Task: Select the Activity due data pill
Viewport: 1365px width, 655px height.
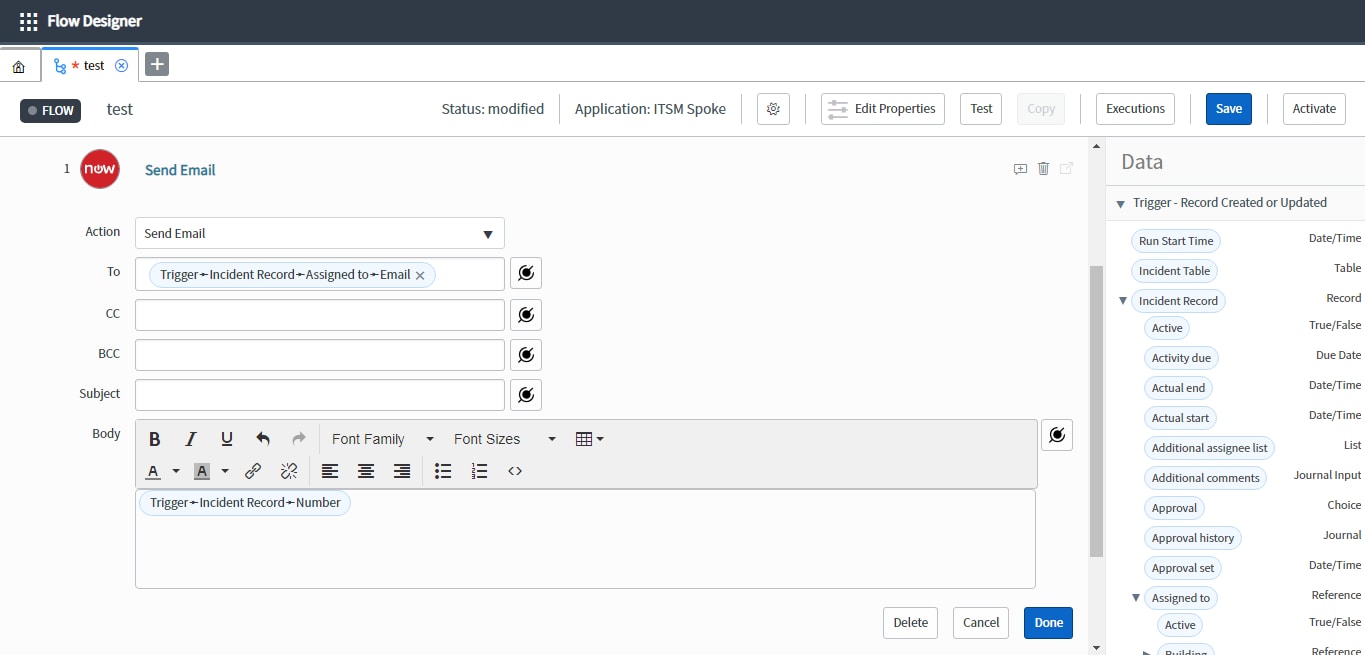Action: pos(1181,358)
